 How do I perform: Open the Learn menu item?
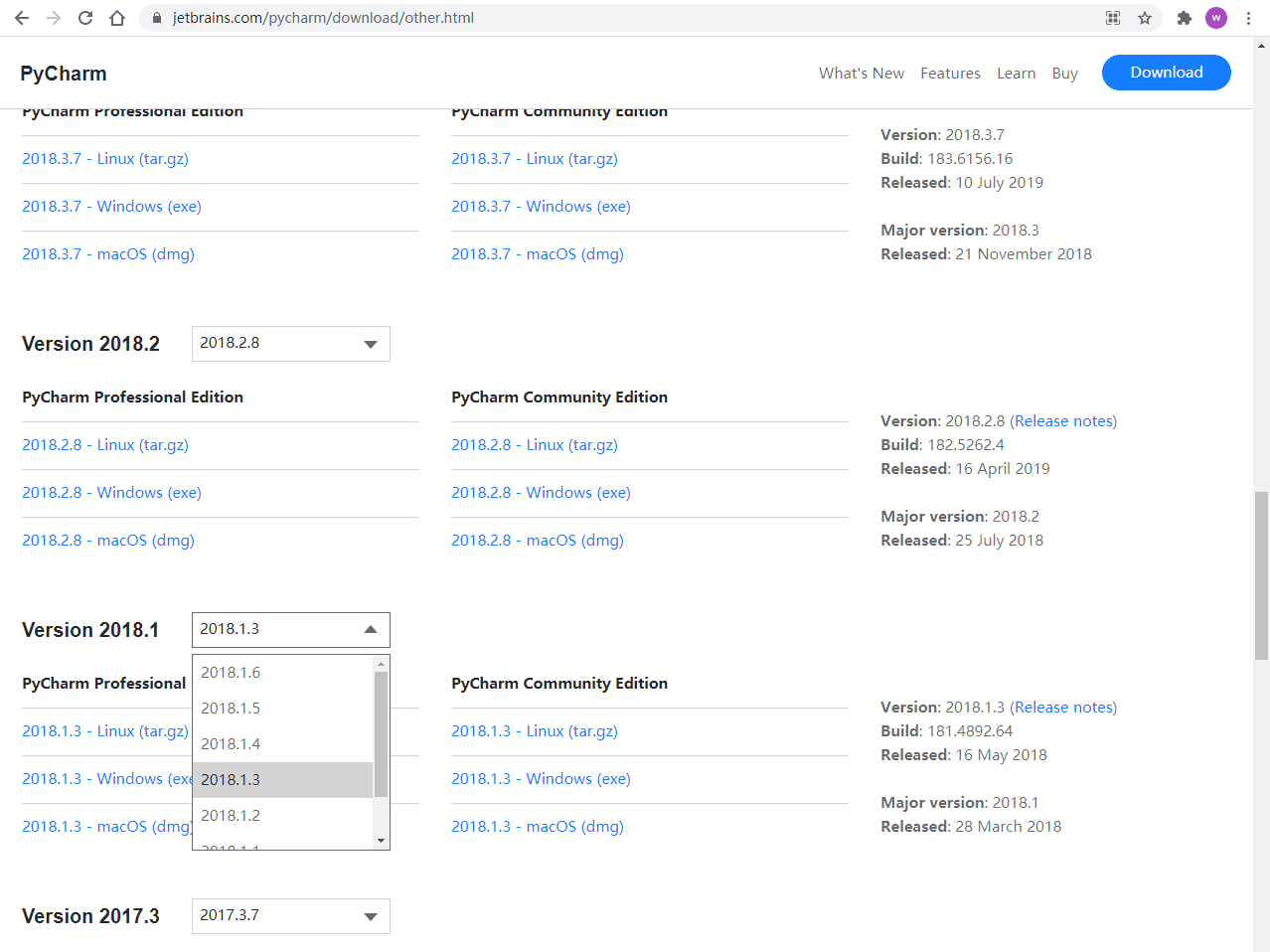1016,74
